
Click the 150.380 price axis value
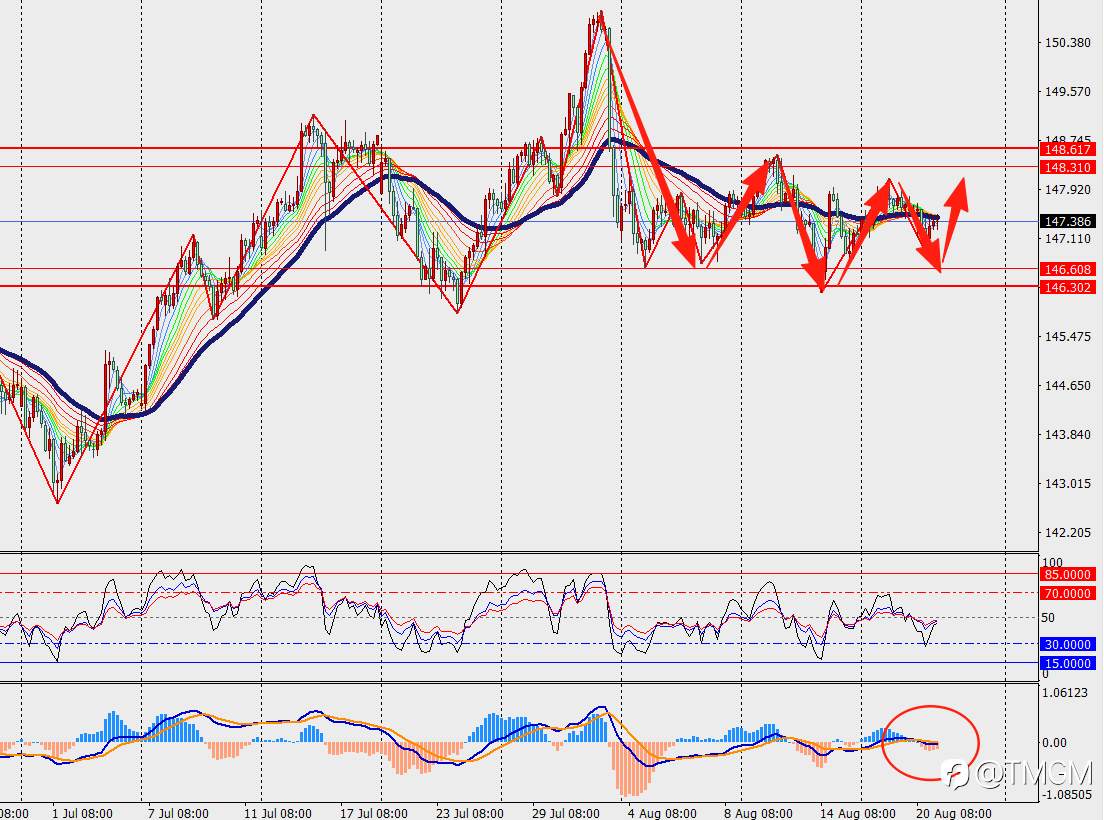pyautogui.click(x=1067, y=43)
